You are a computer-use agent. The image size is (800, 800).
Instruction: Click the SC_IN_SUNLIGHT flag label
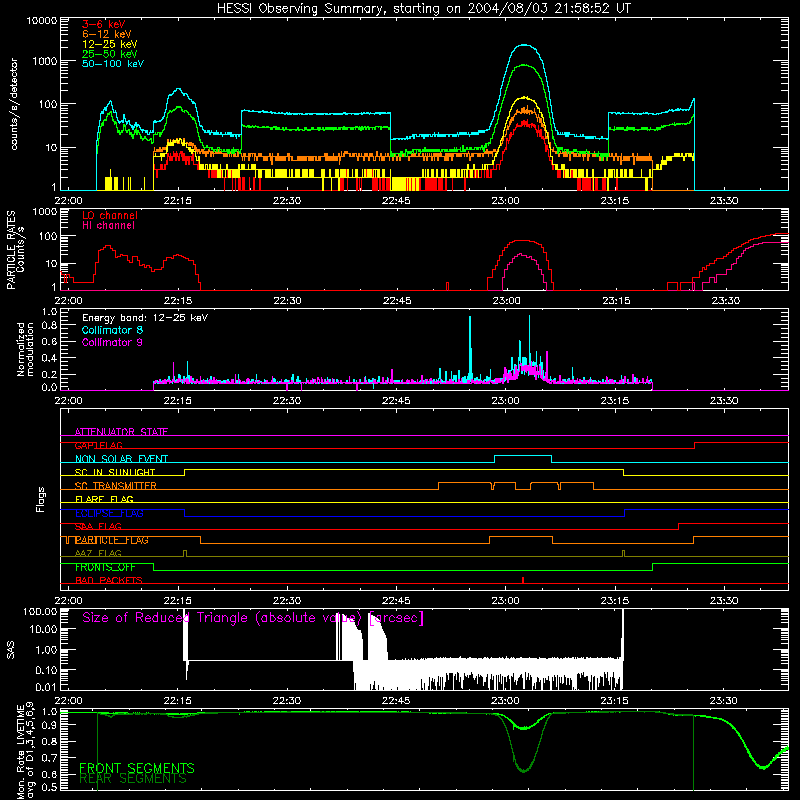coord(115,472)
